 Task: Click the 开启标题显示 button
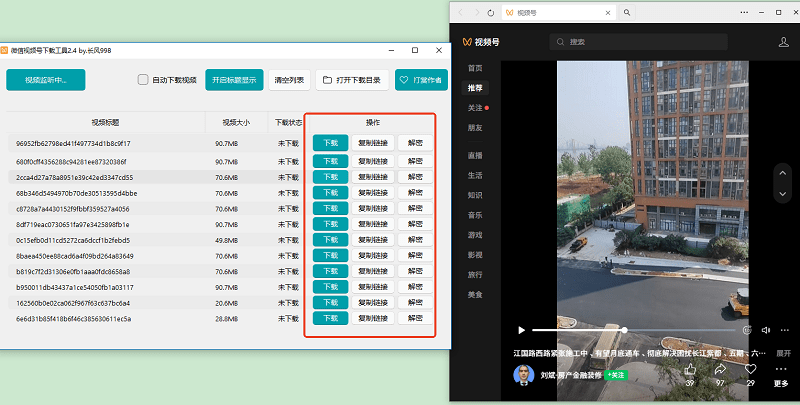(234, 80)
